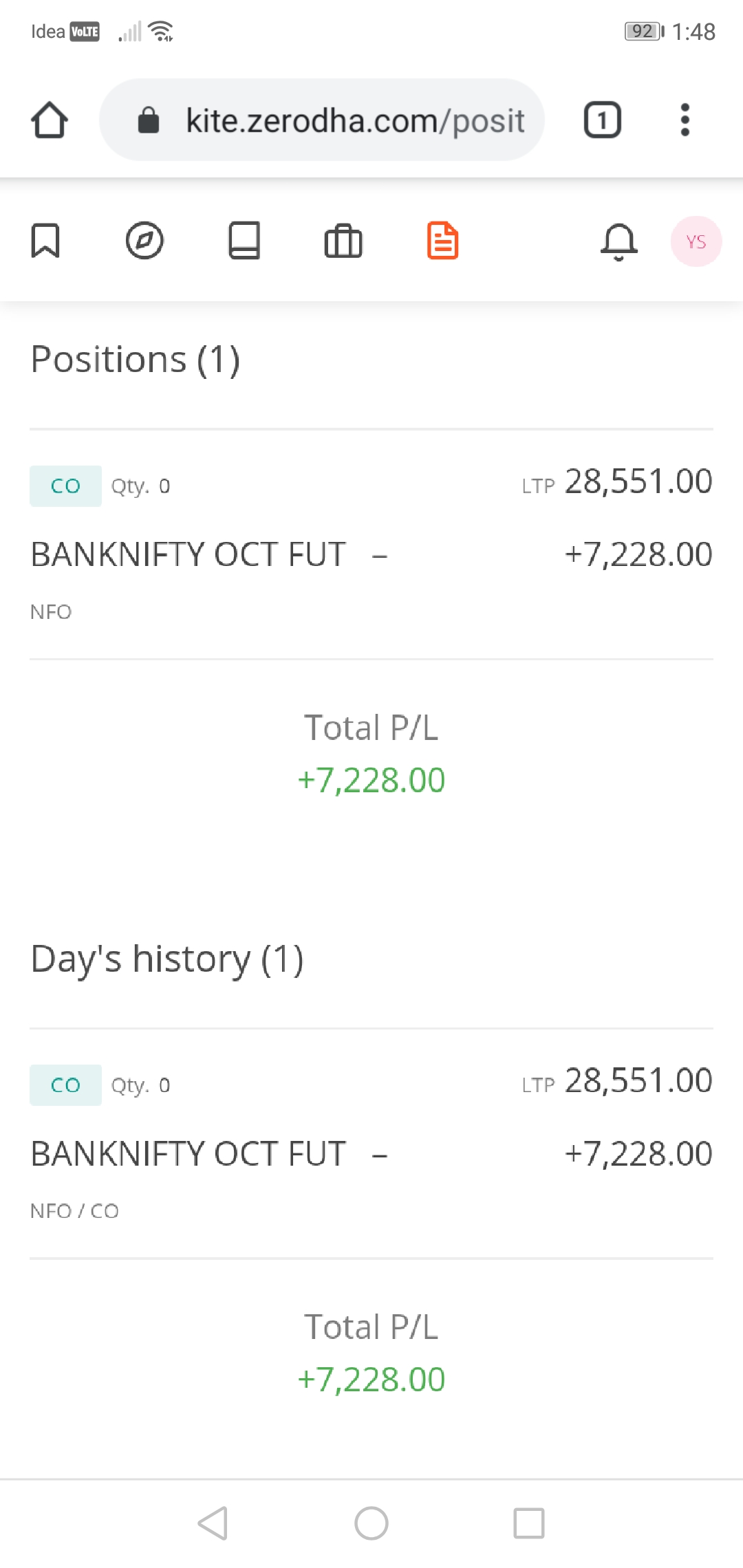This screenshot has width=743, height=1568.
Task: Tap the CO tag in Positions
Action: pos(65,486)
